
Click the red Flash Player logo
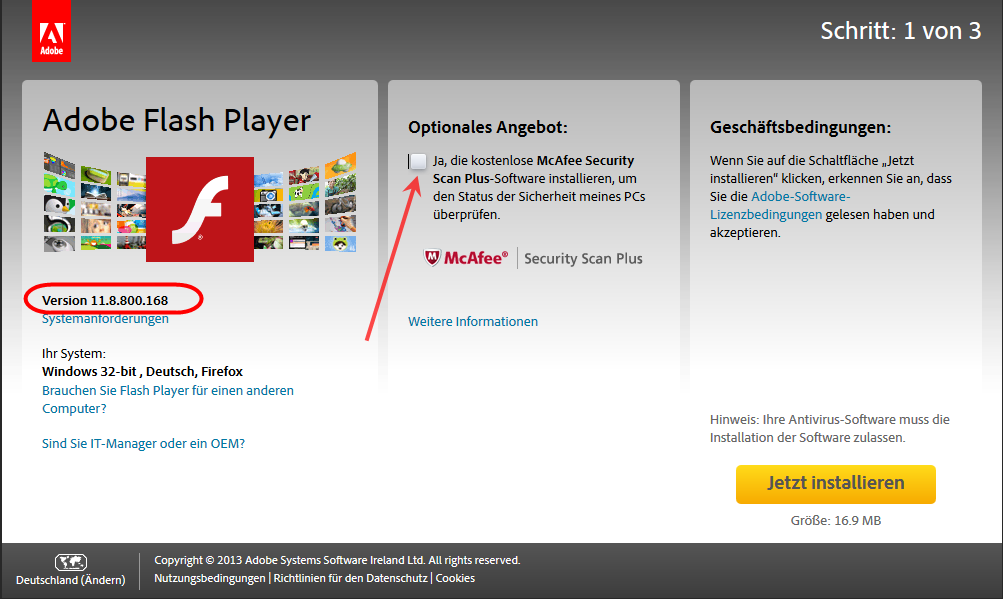pos(200,209)
